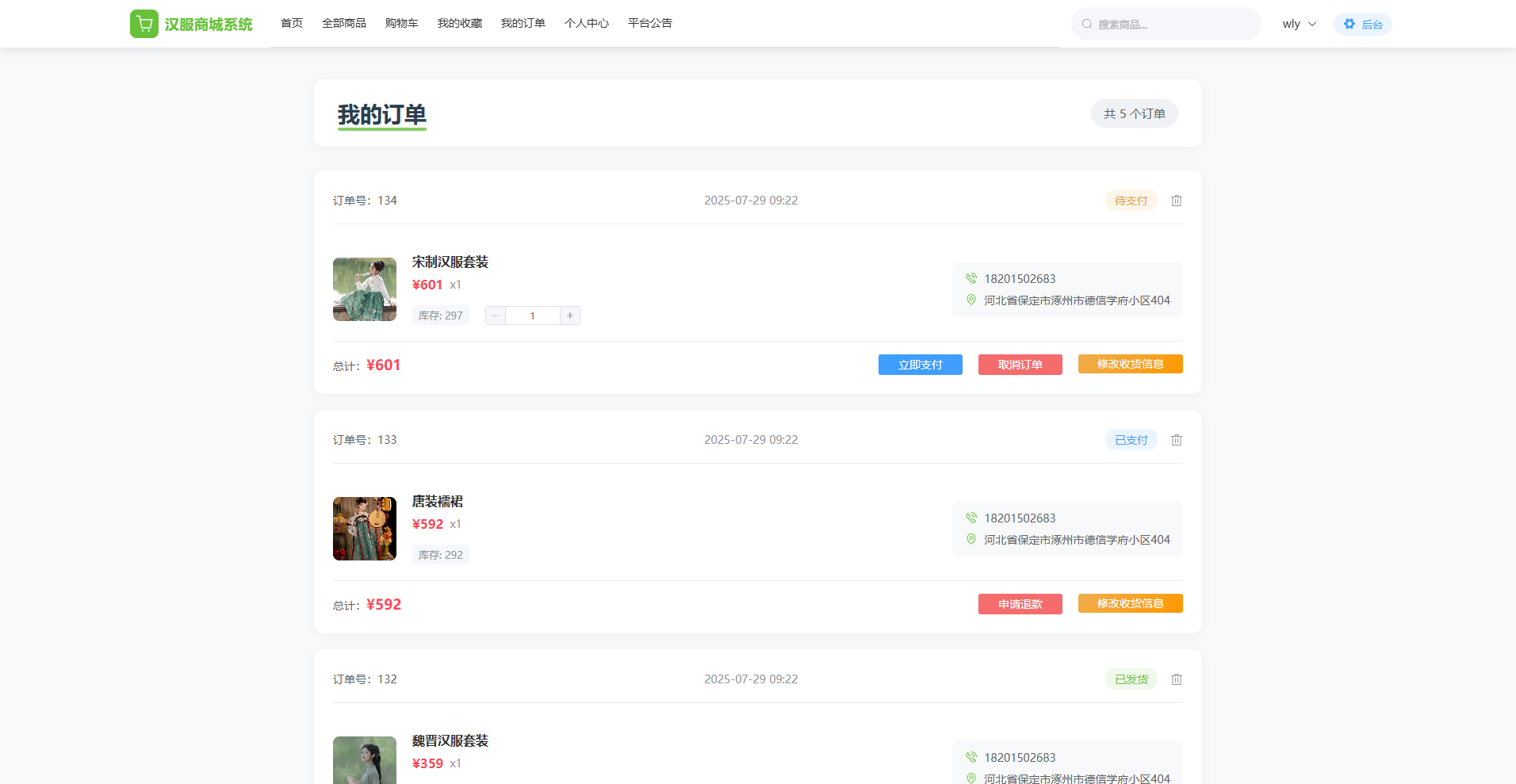Increase quantity with plus stepper button
This screenshot has height=784, width=1516.
tap(569, 316)
